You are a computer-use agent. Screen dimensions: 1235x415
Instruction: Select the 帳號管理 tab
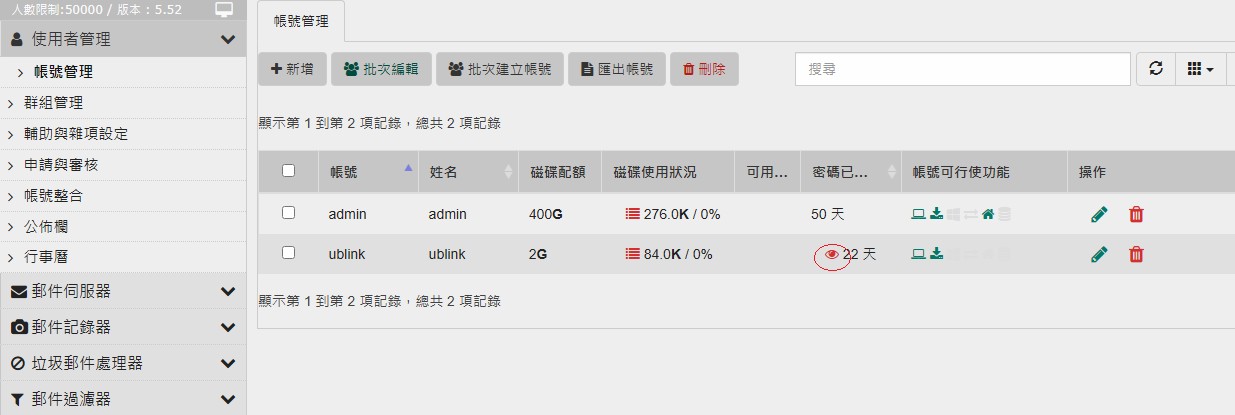click(301, 20)
